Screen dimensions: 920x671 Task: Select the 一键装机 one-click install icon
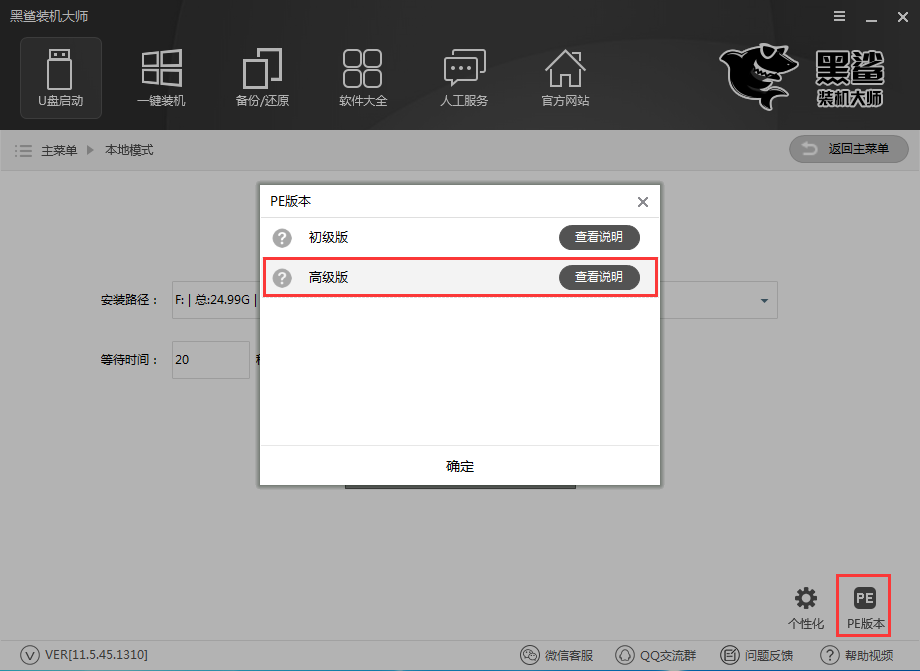tap(161, 77)
